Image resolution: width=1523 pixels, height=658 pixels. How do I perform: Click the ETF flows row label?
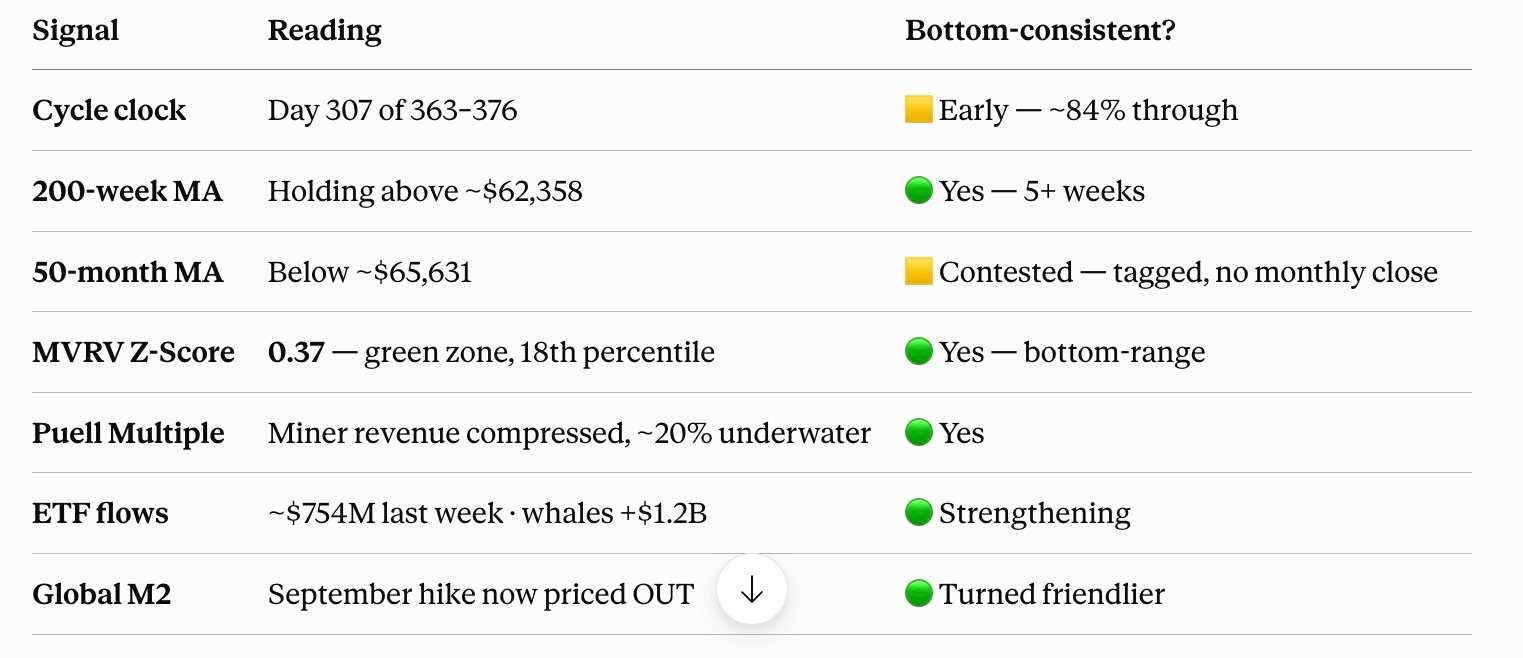(x=100, y=513)
